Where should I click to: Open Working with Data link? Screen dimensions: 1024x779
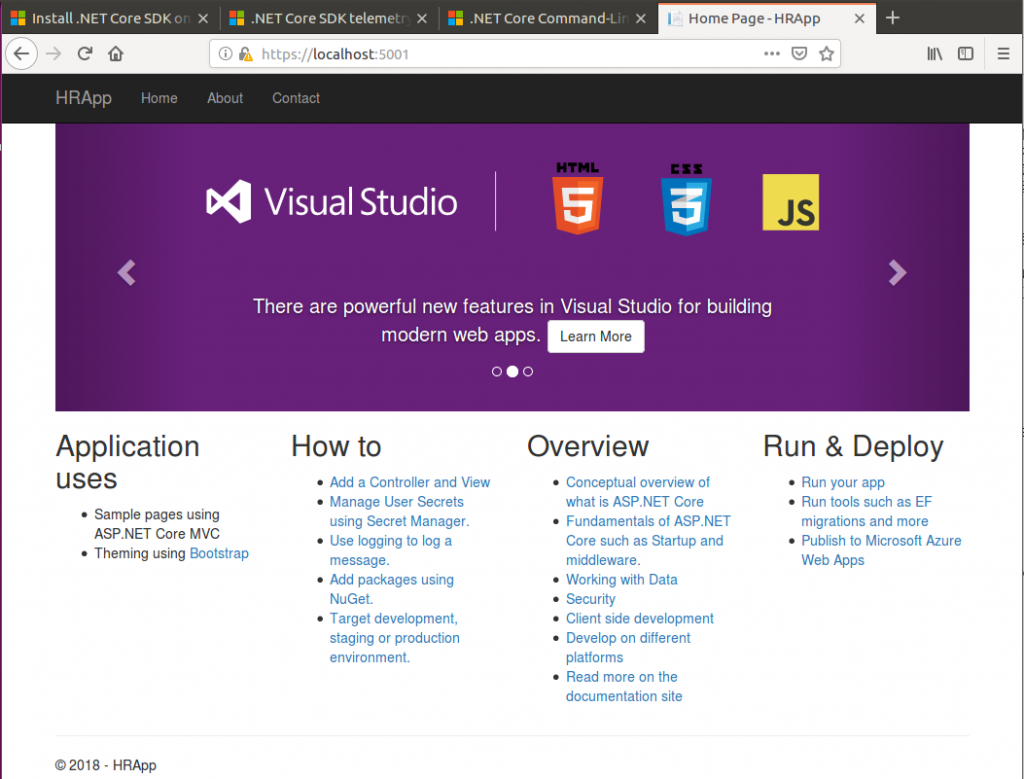click(622, 579)
